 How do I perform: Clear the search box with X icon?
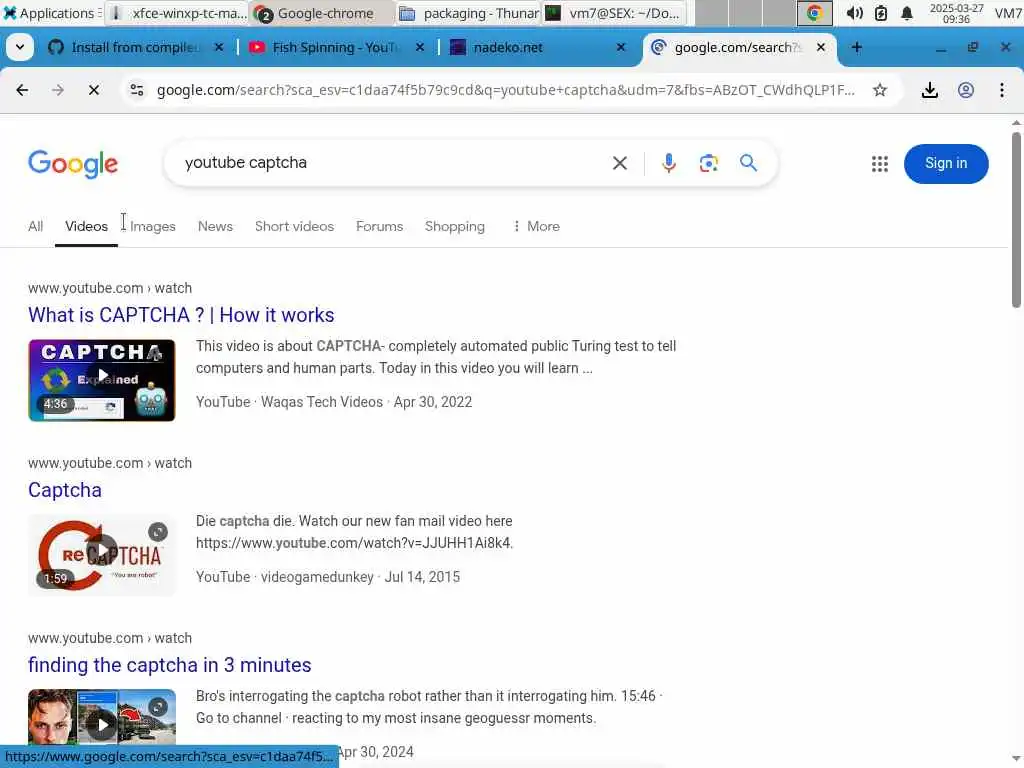[x=620, y=163]
